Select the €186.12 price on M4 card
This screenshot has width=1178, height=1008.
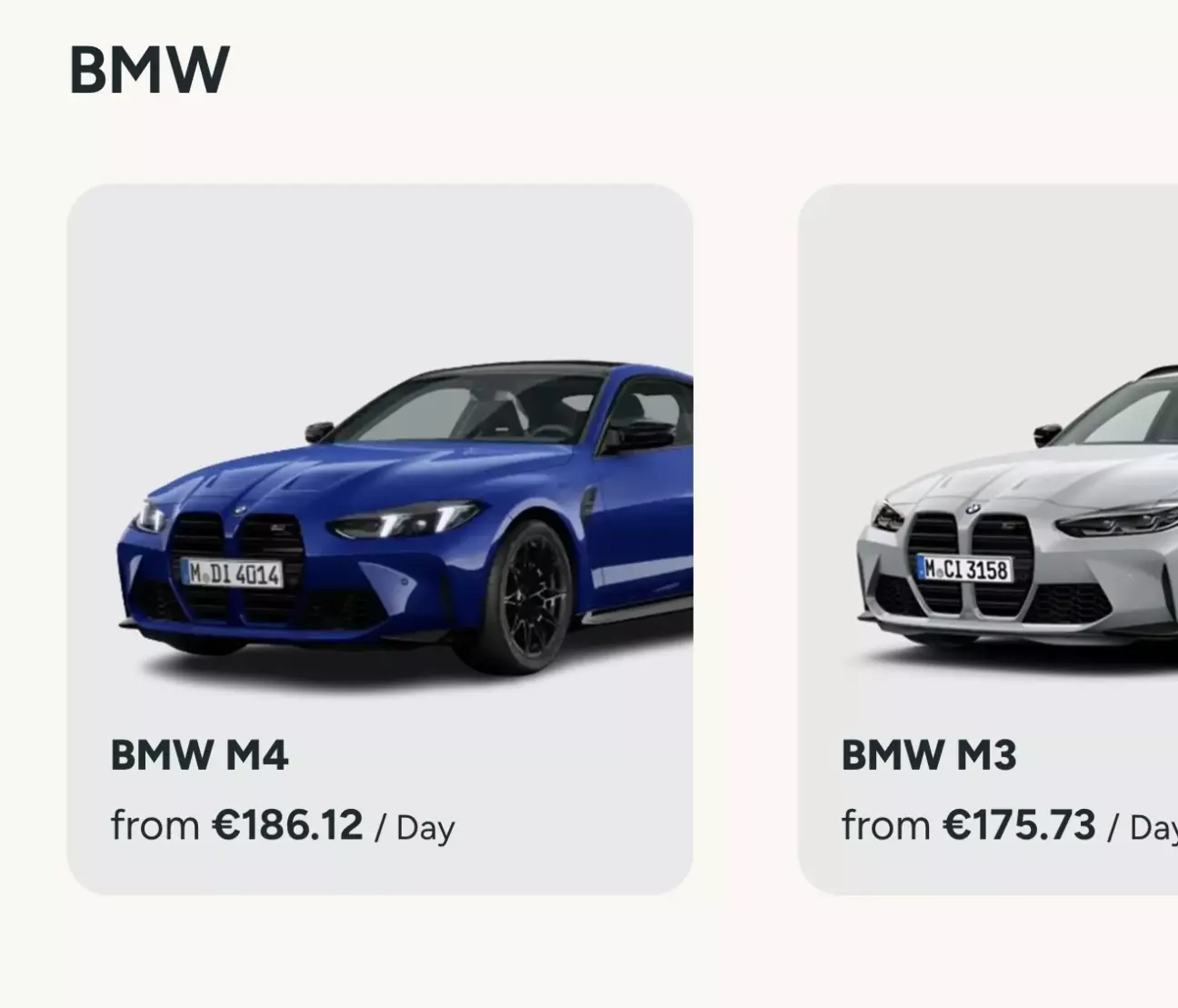[x=287, y=825]
